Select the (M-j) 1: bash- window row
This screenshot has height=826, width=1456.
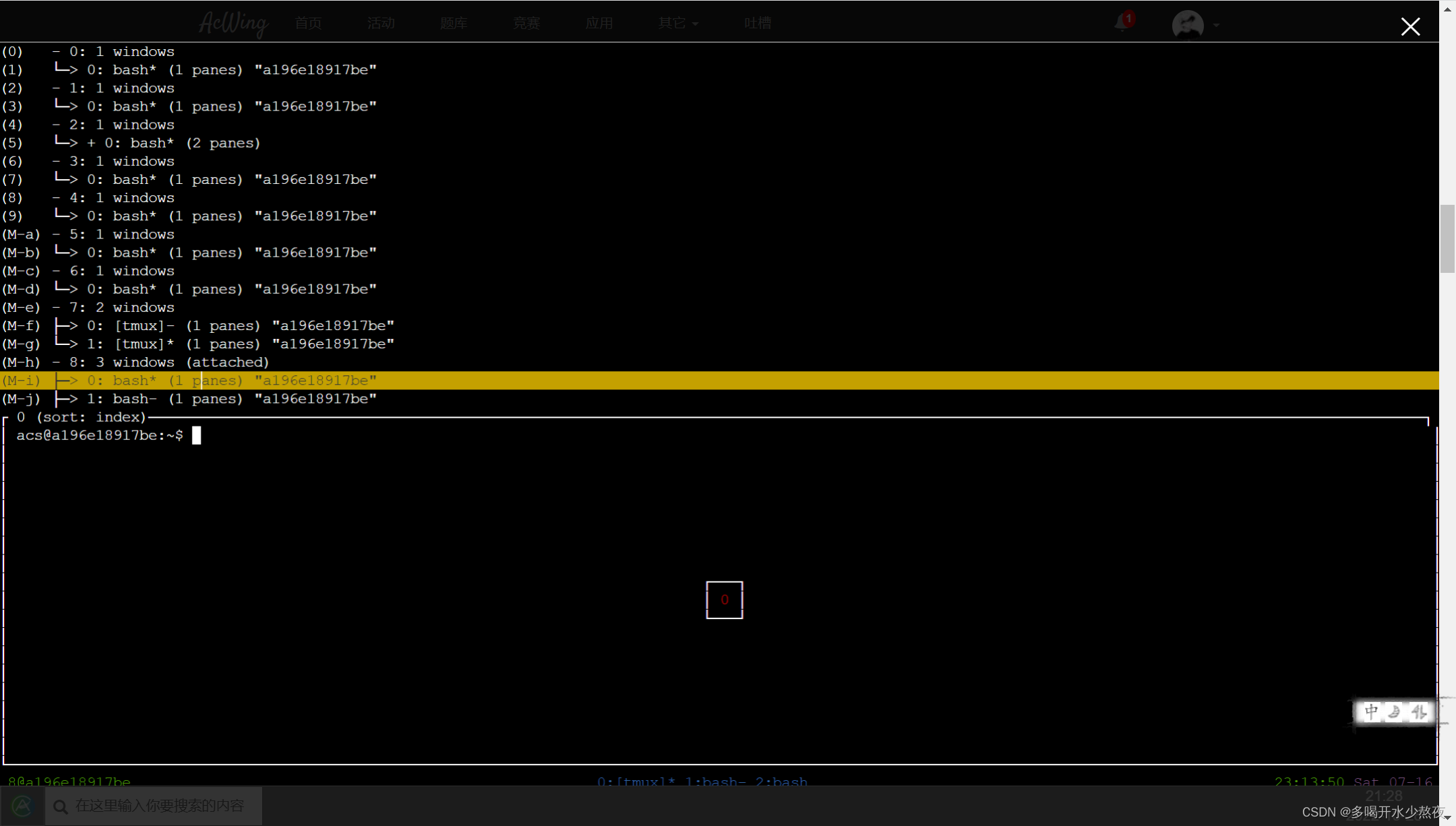point(719,399)
